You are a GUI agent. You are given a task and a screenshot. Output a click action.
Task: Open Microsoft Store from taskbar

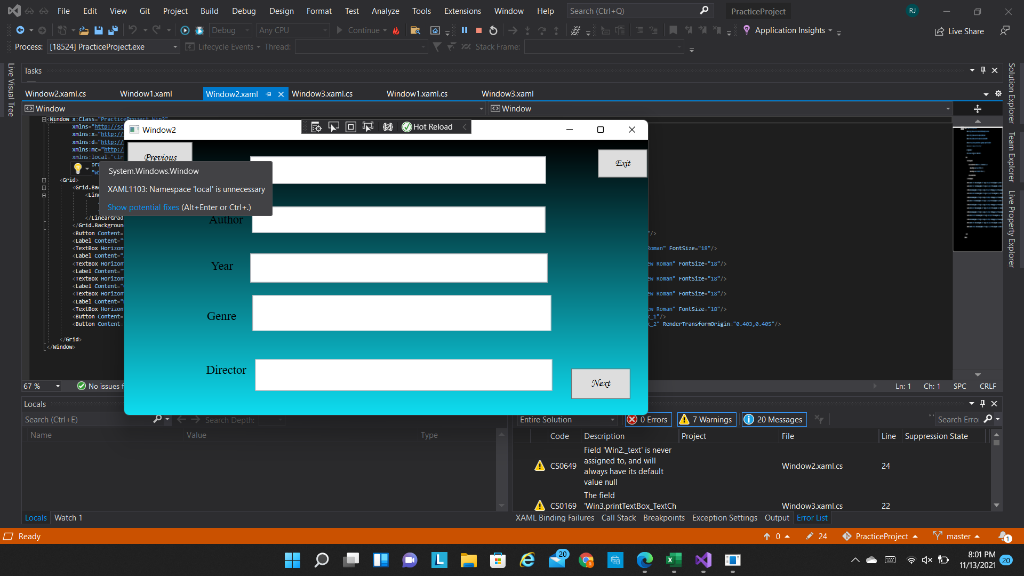pos(498,560)
